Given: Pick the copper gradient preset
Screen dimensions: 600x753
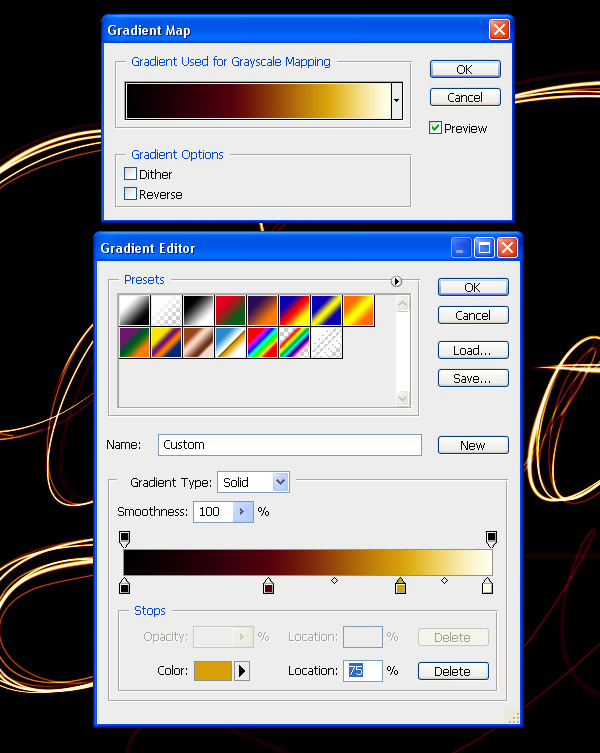Looking at the screenshot, I should pyautogui.click(x=198, y=342).
